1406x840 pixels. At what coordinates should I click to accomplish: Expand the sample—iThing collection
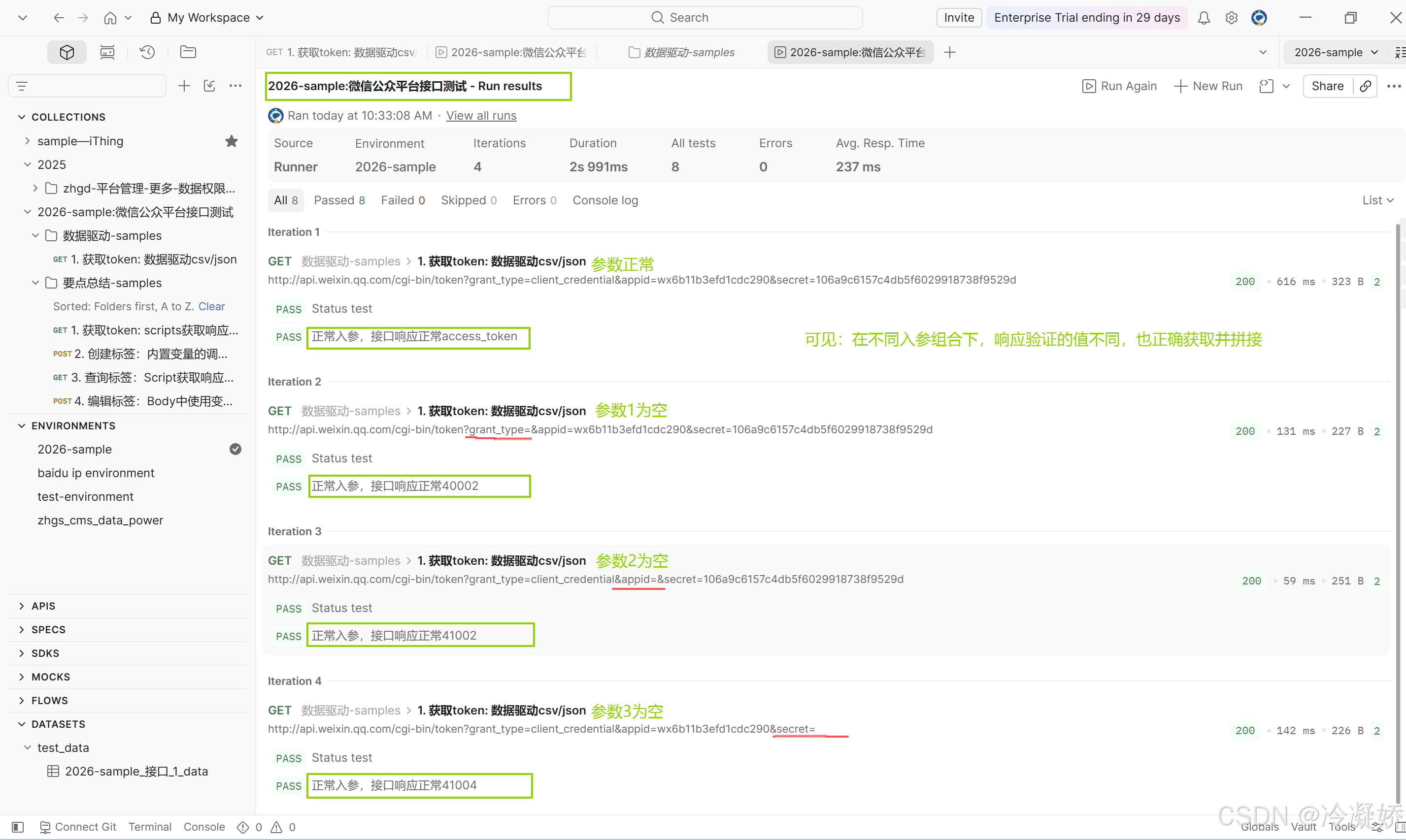(27, 140)
